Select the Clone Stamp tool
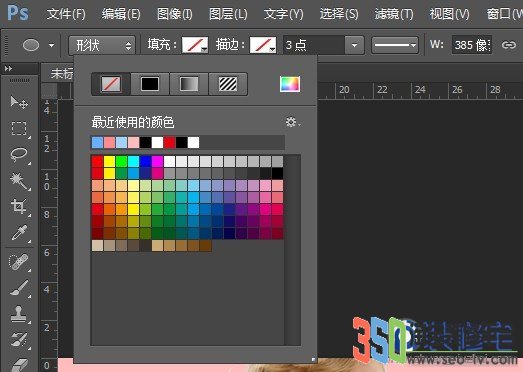The height and width of the screenshot is (372, 523). click(19, 314)
